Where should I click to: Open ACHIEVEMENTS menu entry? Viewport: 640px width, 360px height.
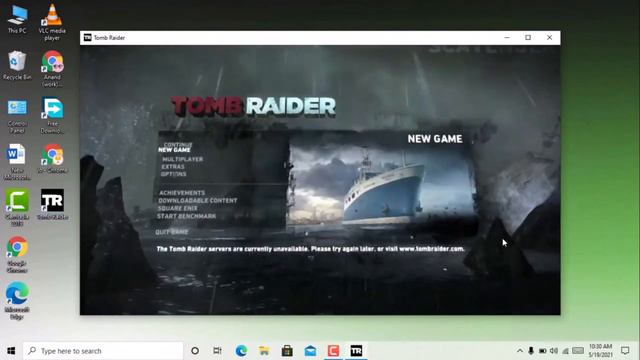point(182,193)
